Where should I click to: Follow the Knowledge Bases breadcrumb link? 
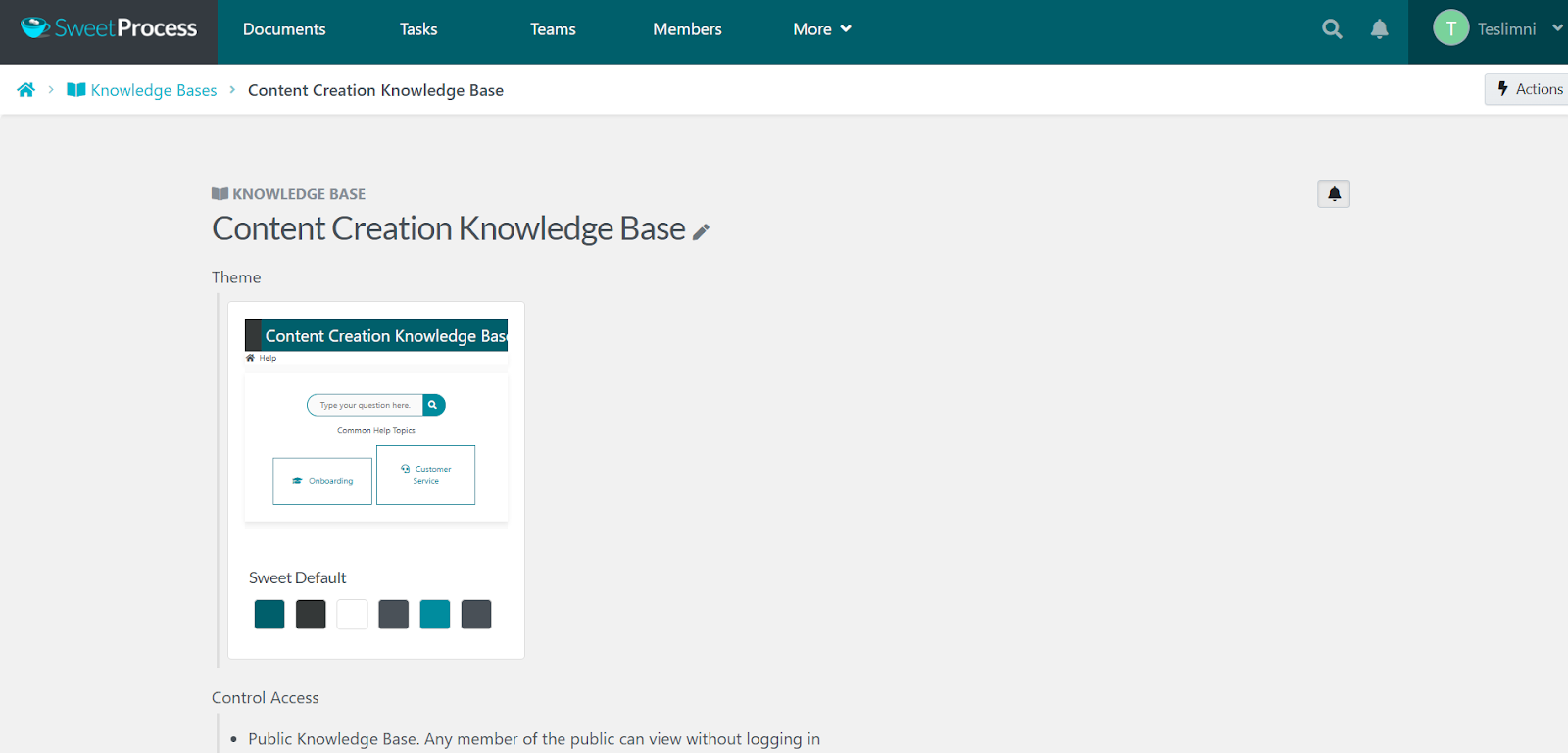(x=153, y=90)
